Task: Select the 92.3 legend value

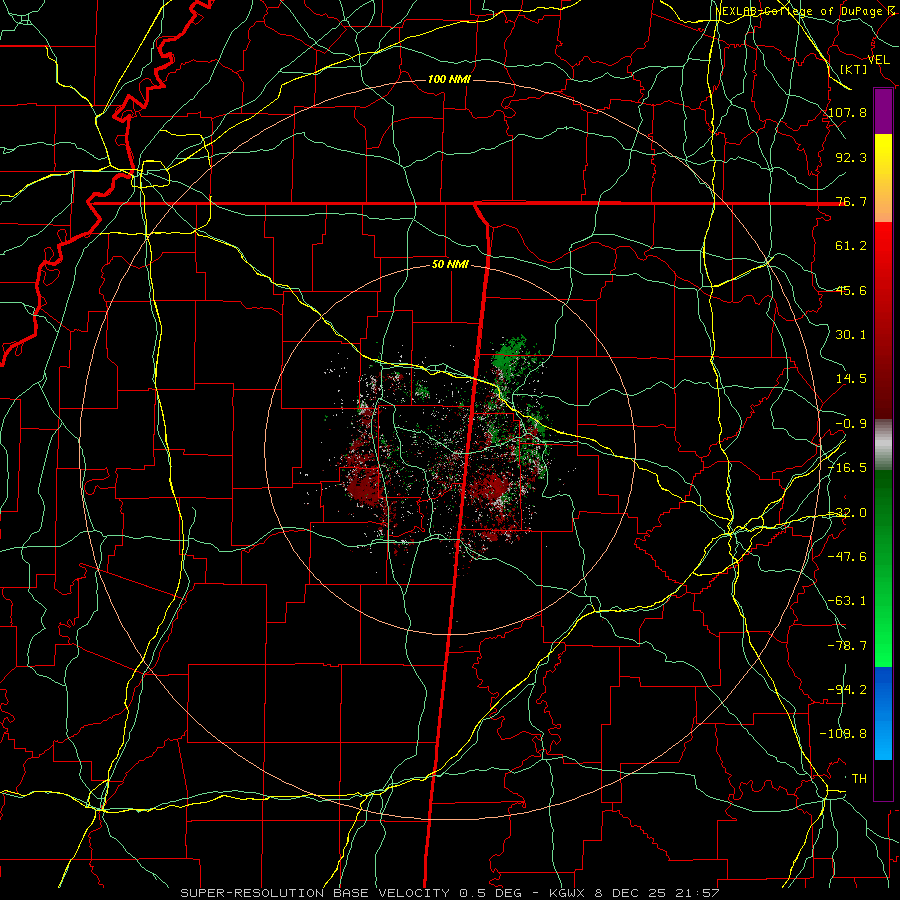Action: coord(851,157)
